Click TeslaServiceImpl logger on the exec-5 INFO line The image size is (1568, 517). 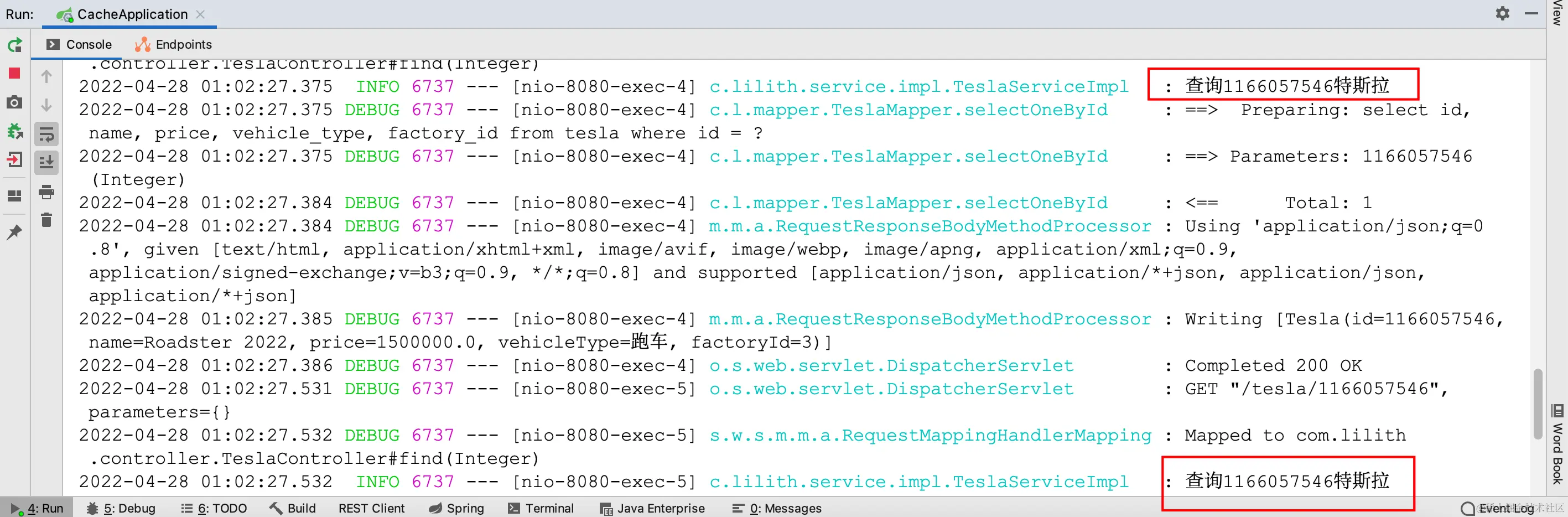coord(918,482)
